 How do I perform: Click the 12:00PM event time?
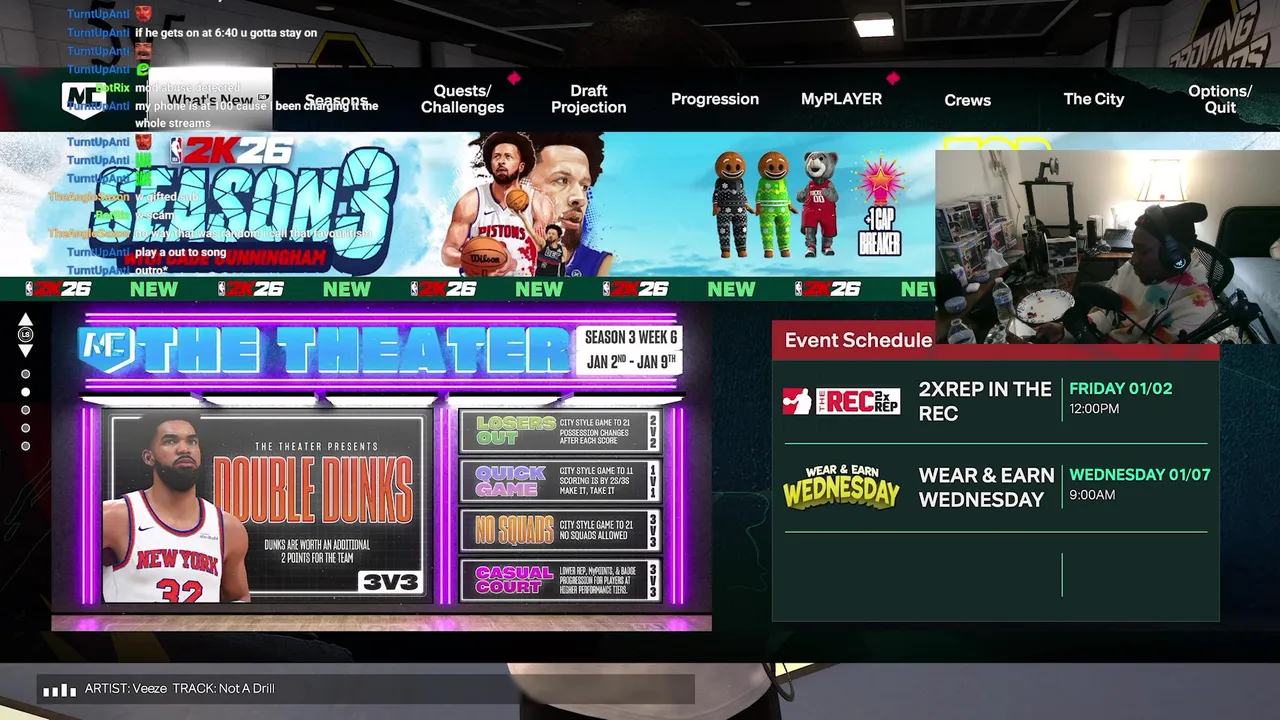[x=1094, y=408]
